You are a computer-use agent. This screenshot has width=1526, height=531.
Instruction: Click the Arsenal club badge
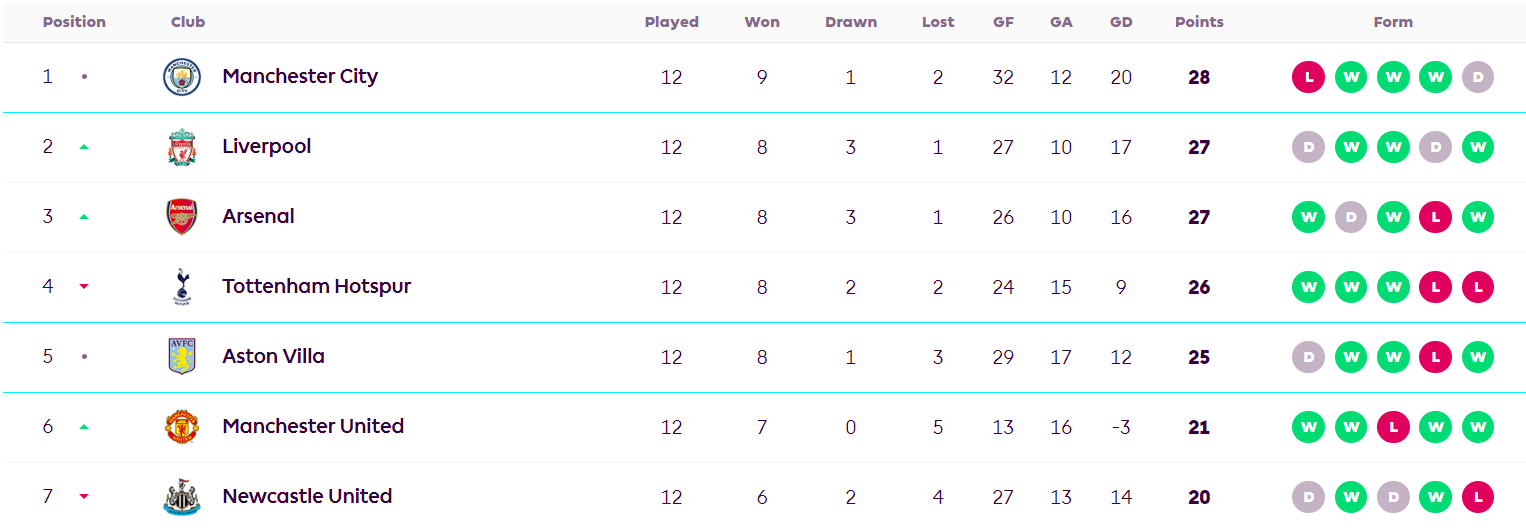pos(181,217)
